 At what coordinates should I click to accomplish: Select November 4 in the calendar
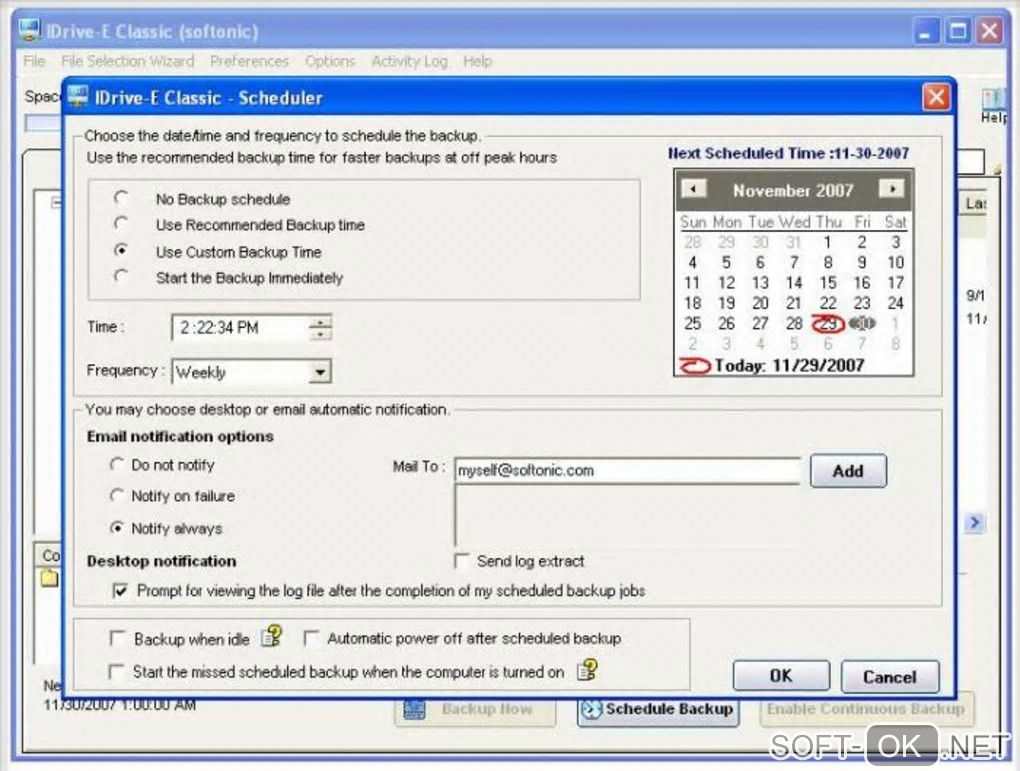point(692,263)
